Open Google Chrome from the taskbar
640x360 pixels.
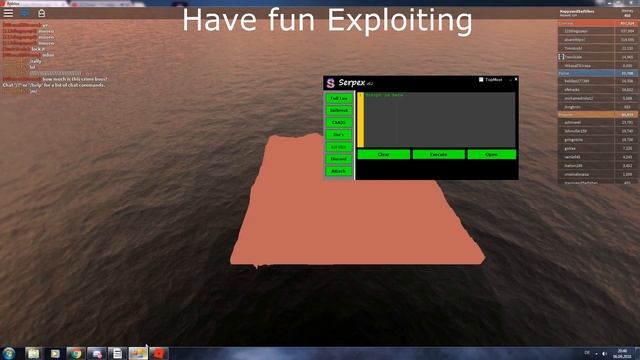(x=76, y=353)
